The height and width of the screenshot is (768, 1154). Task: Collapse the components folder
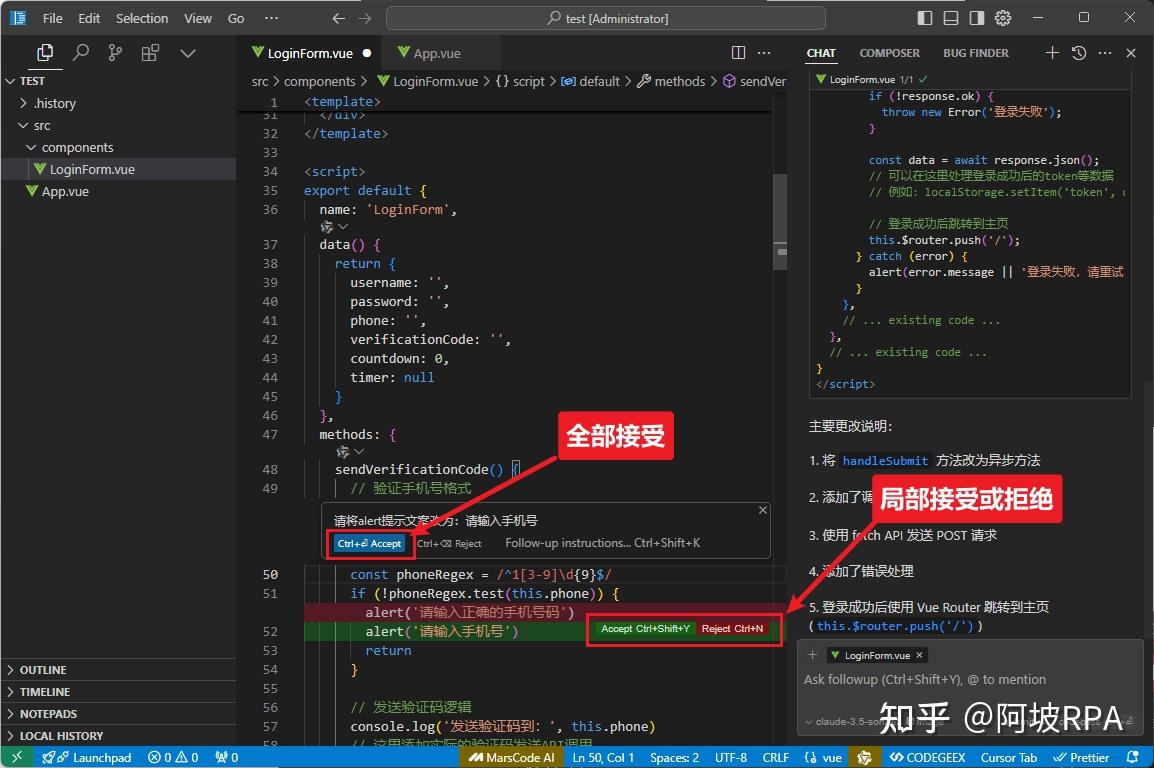click(x=77, y=147)
